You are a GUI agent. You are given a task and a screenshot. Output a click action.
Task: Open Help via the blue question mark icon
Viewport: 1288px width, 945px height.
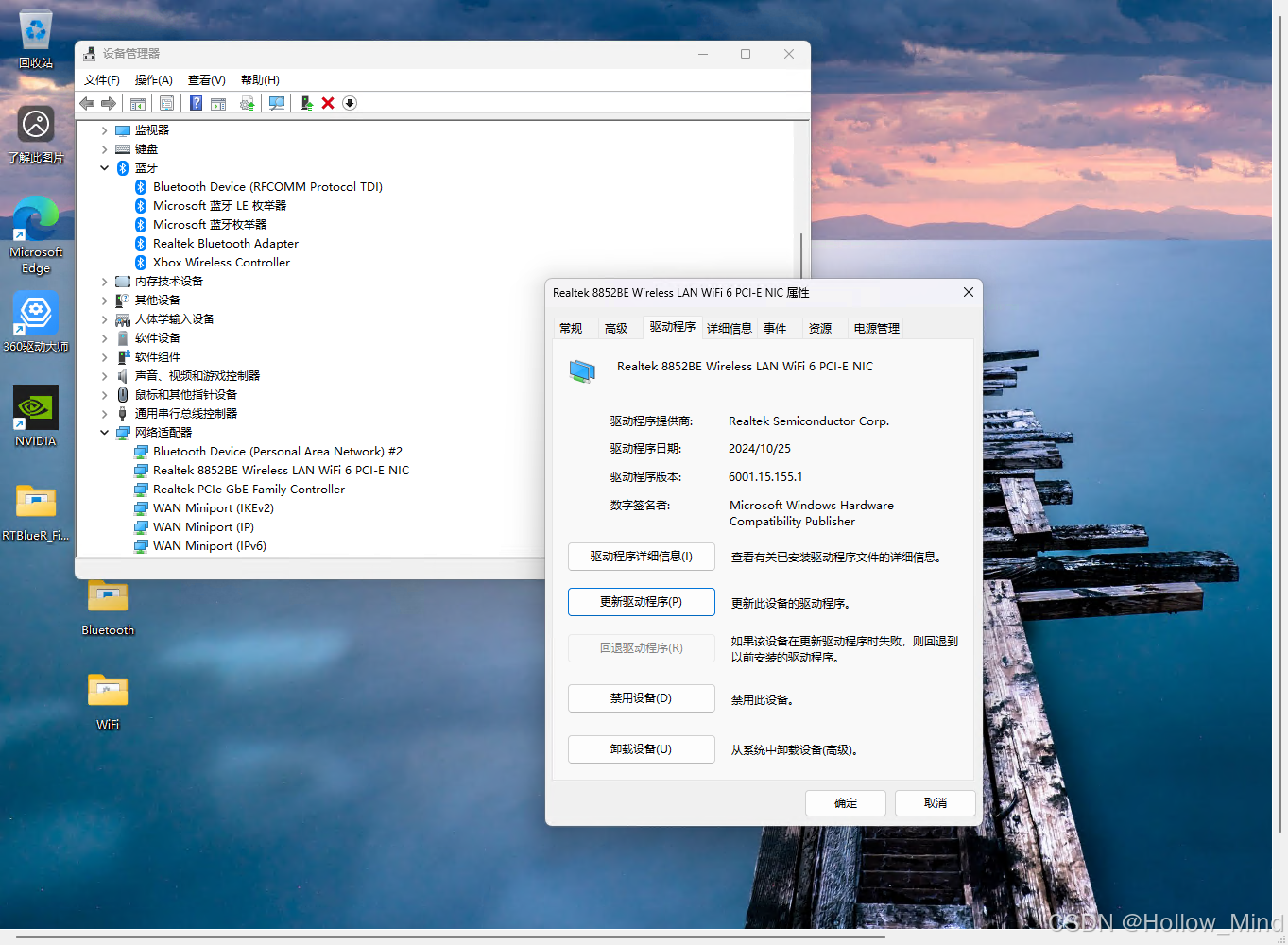(x=196, y=103)
